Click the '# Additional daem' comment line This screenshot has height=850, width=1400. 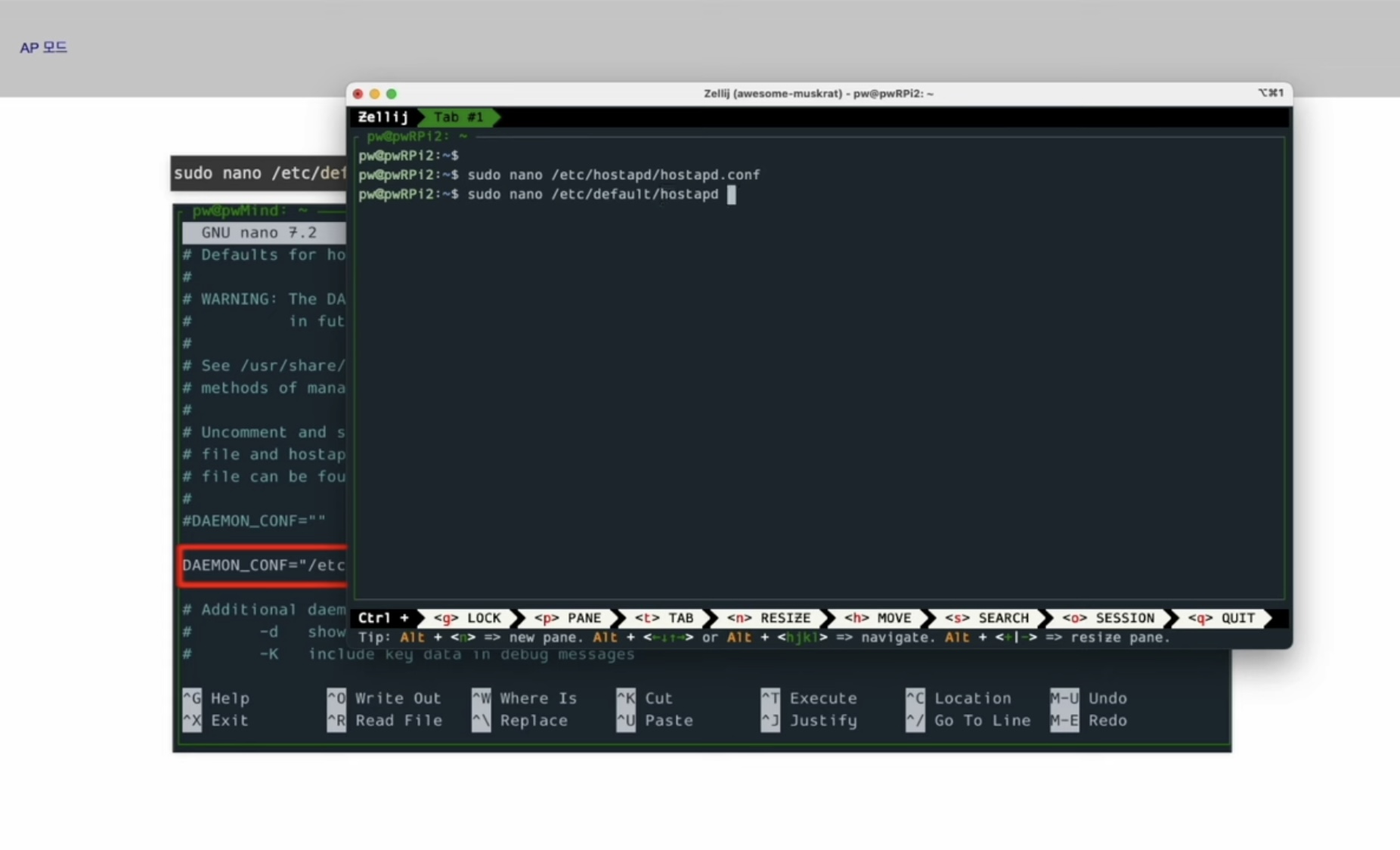[x=264, y=610]
